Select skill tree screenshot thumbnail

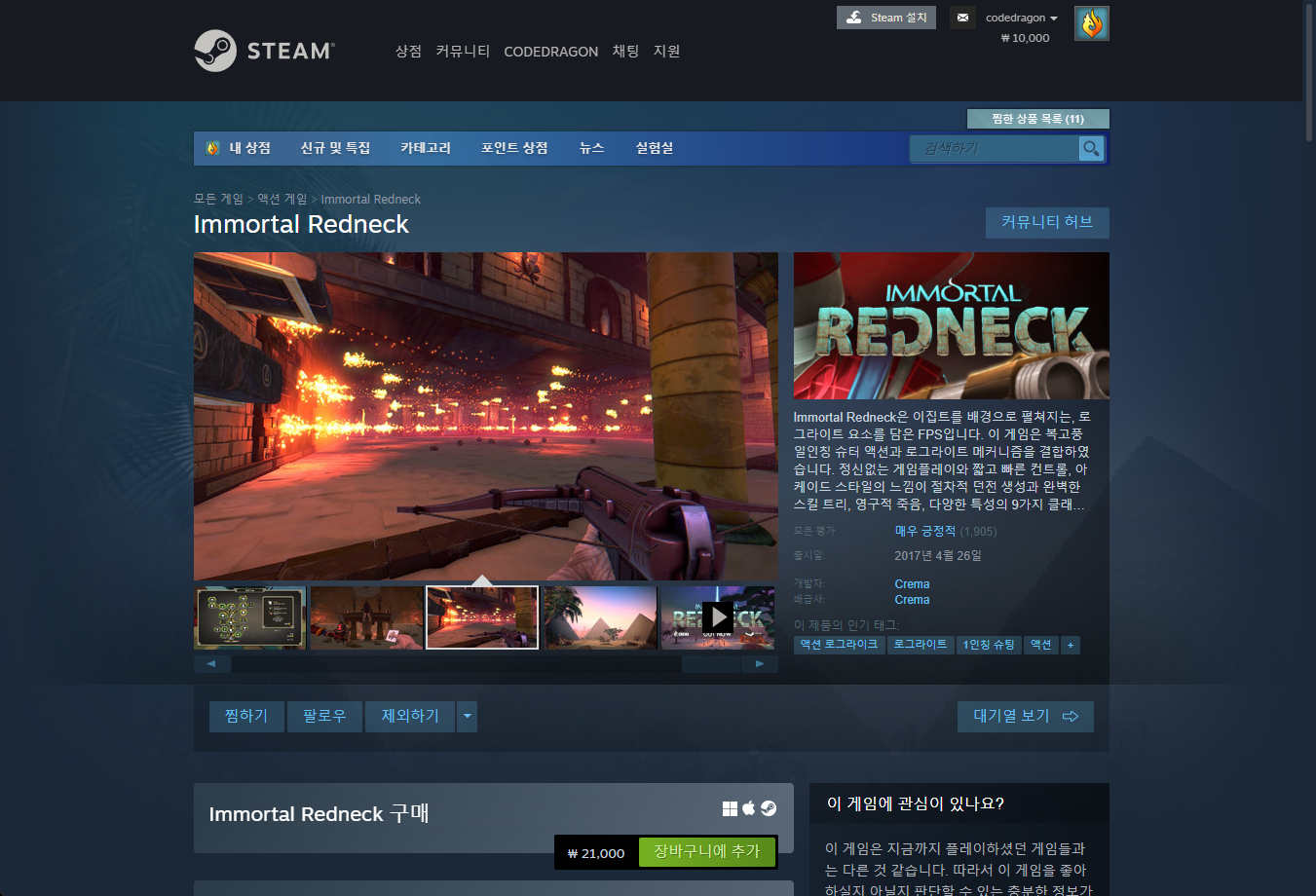click(x=250, y=617)
